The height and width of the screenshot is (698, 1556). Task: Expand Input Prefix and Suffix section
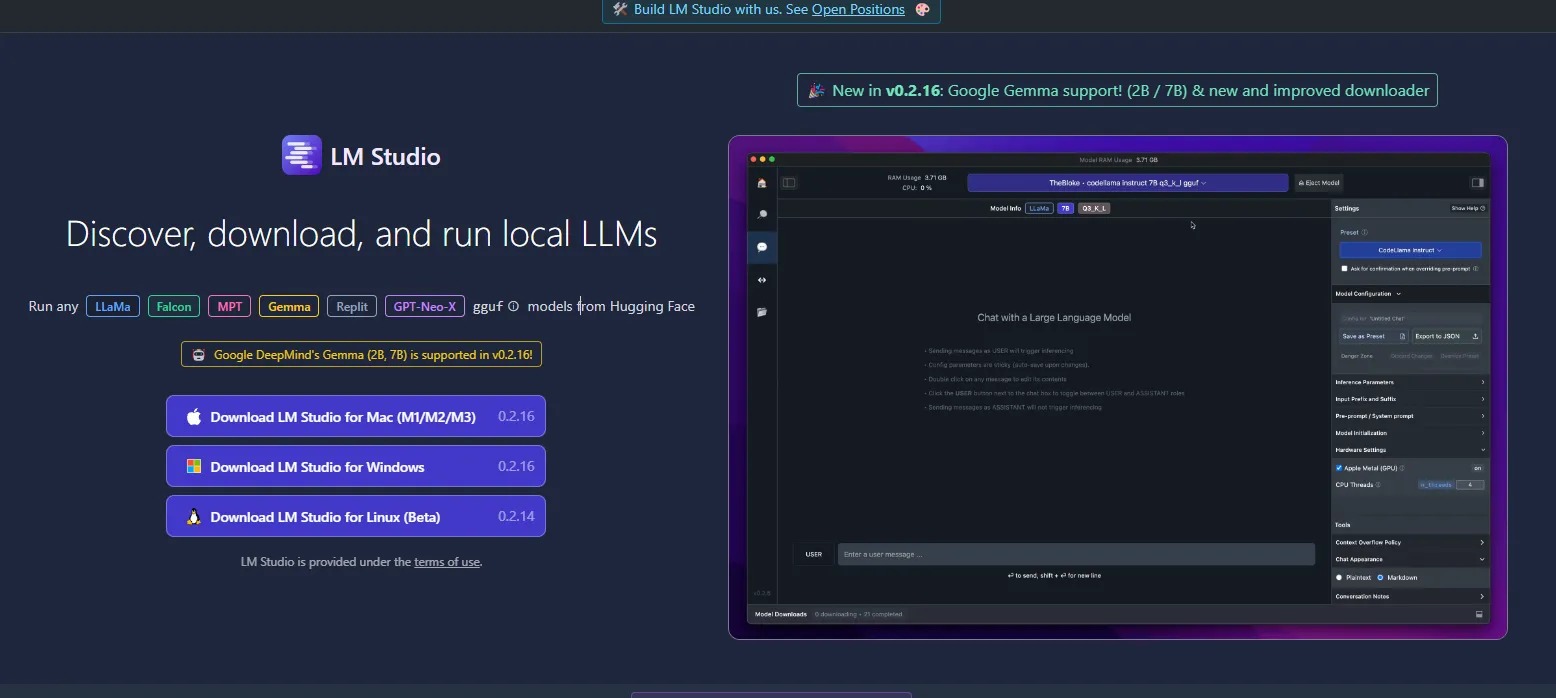pyautogui.click(x=1410, y=399)
